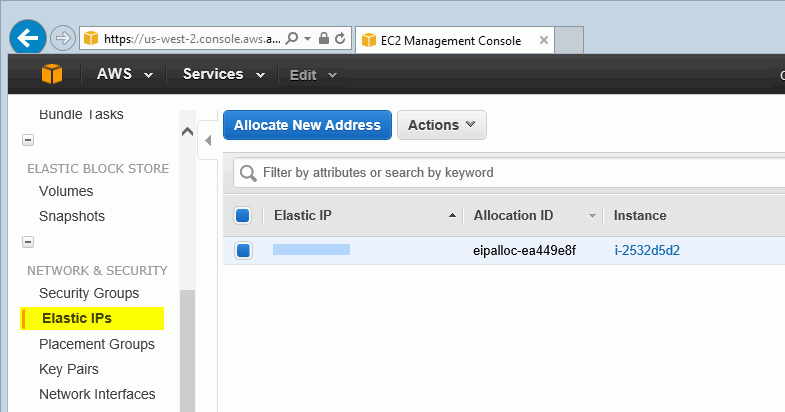This screenshot has width=785, height=412.
Task: Uncheck the eipalloc-ea449e8f row checkbox
Action: coord(243,250)
